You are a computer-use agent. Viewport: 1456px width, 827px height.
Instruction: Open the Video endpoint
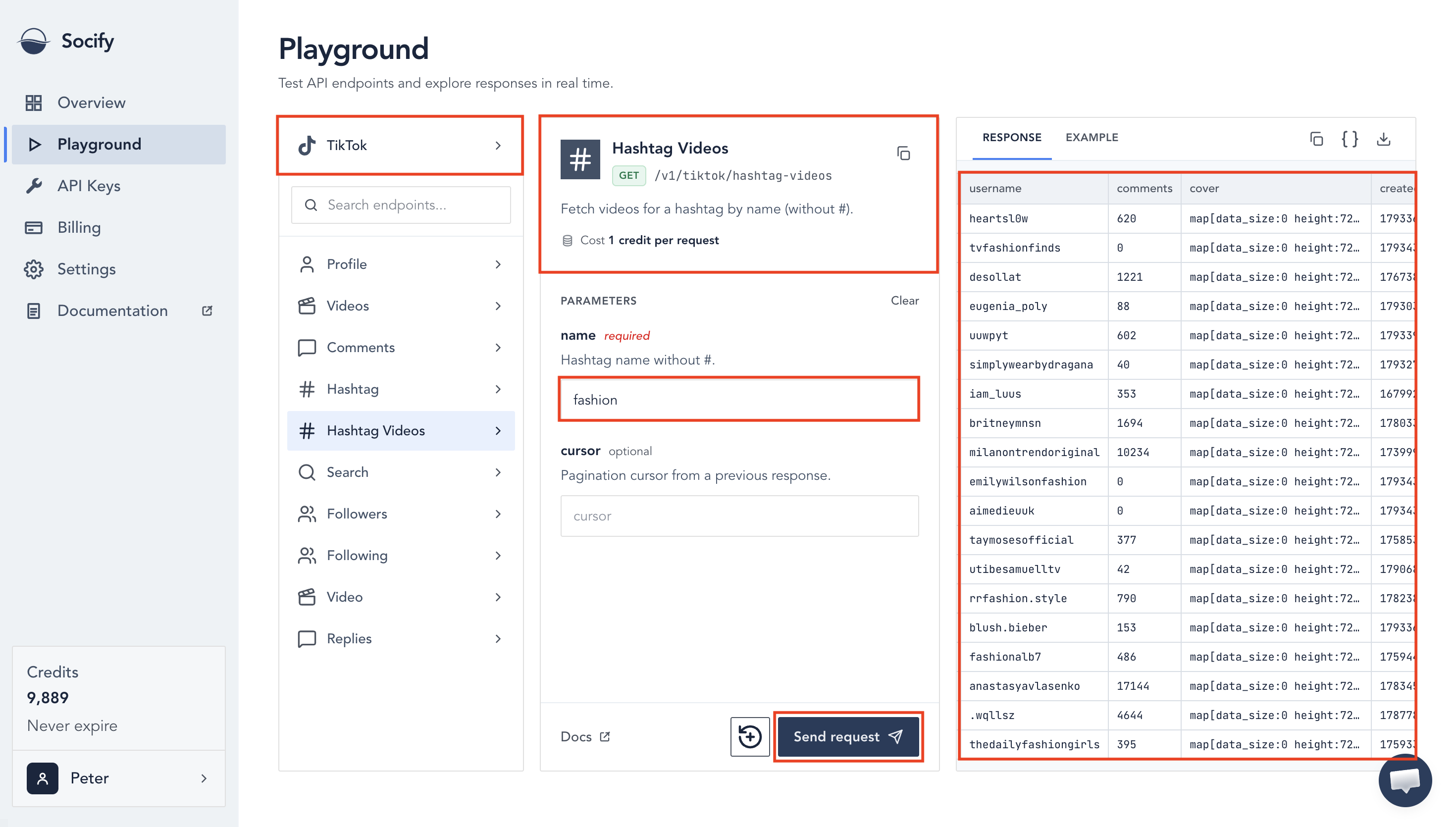click(x=400, y=597)
